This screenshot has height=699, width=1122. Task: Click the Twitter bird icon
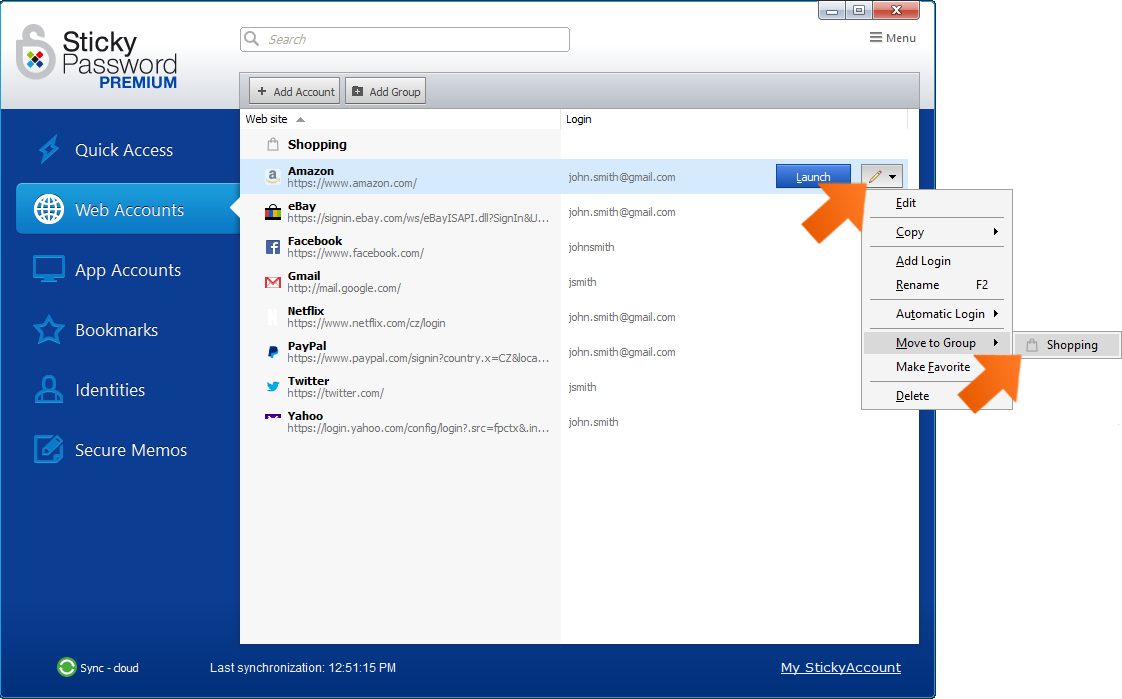click(x=273, y=386)
